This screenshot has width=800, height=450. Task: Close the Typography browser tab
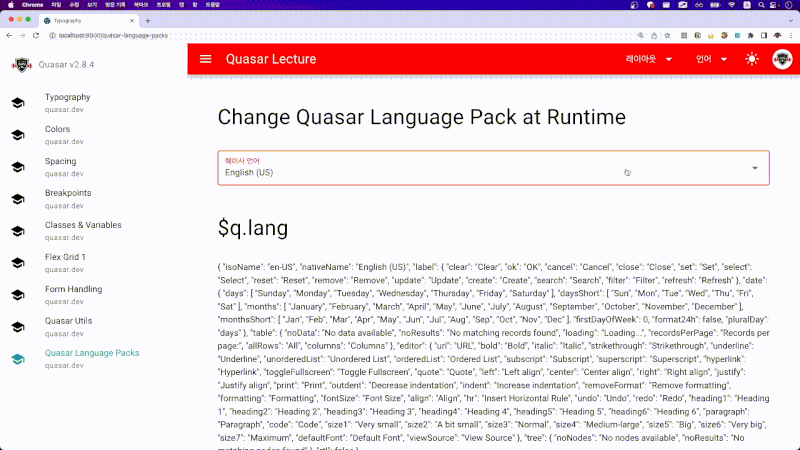[132, 21]
